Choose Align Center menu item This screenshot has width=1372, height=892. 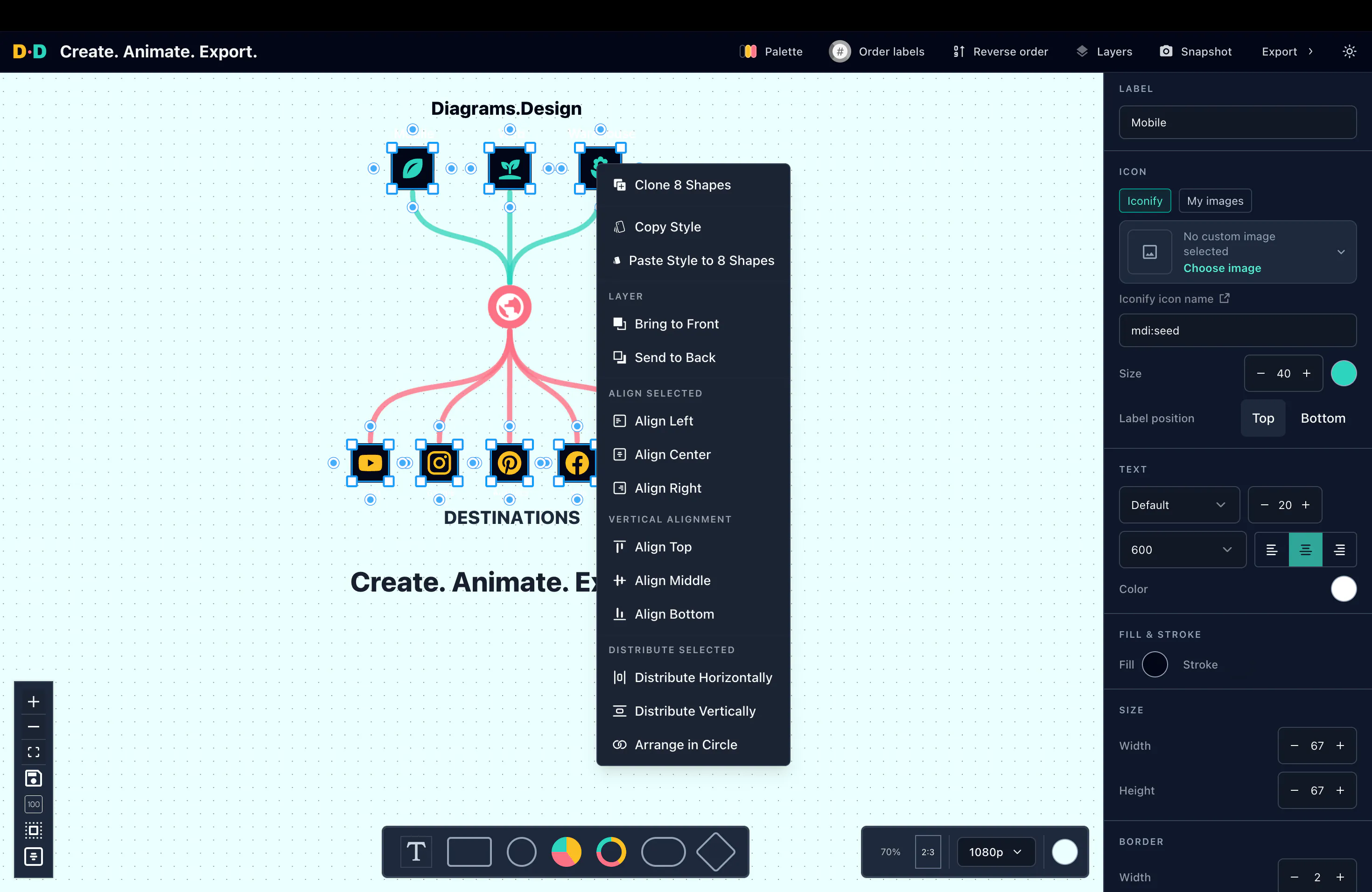tap(693, 454)
